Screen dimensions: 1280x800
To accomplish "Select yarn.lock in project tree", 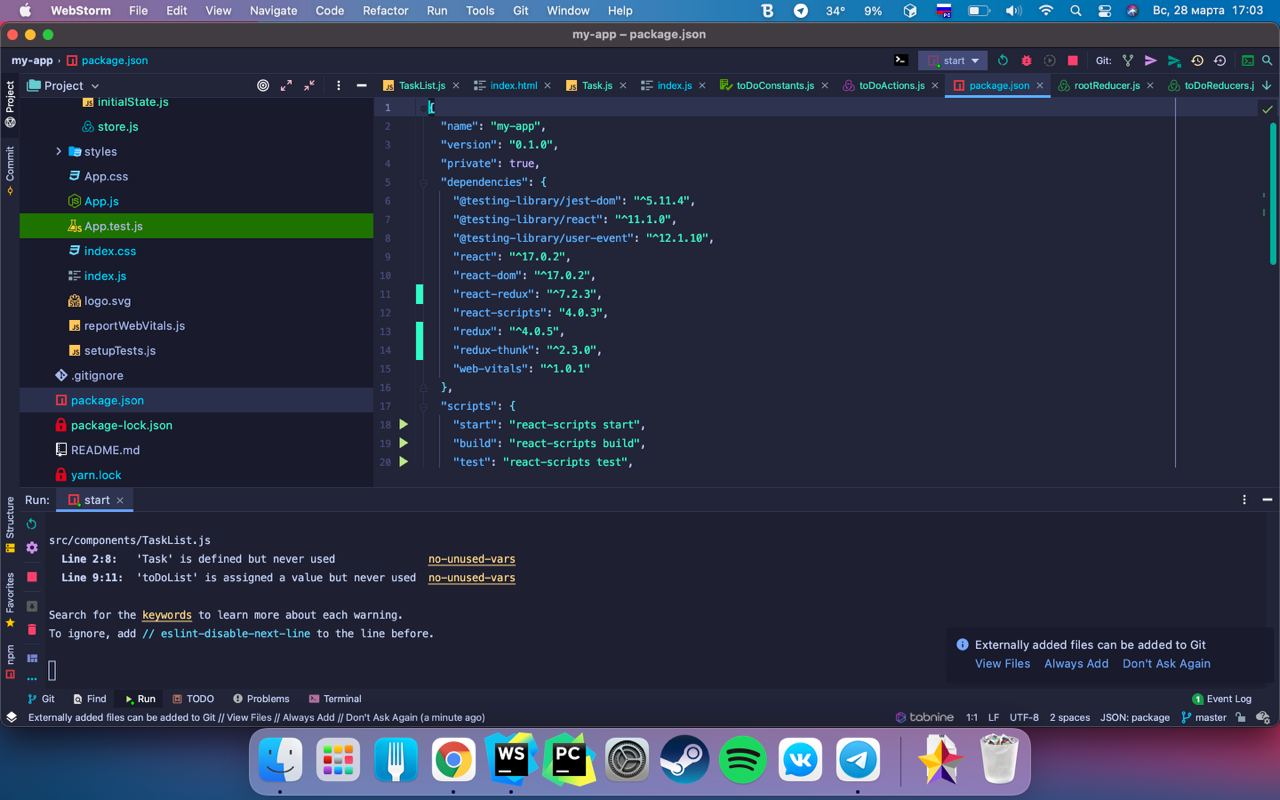I will 196,475.
